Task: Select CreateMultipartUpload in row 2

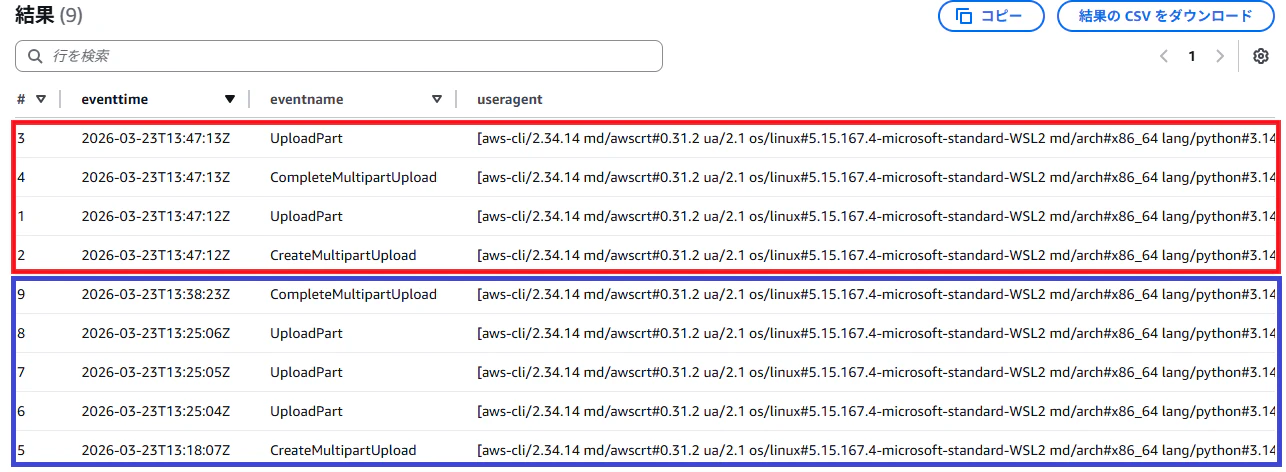Action: (343, 255)
